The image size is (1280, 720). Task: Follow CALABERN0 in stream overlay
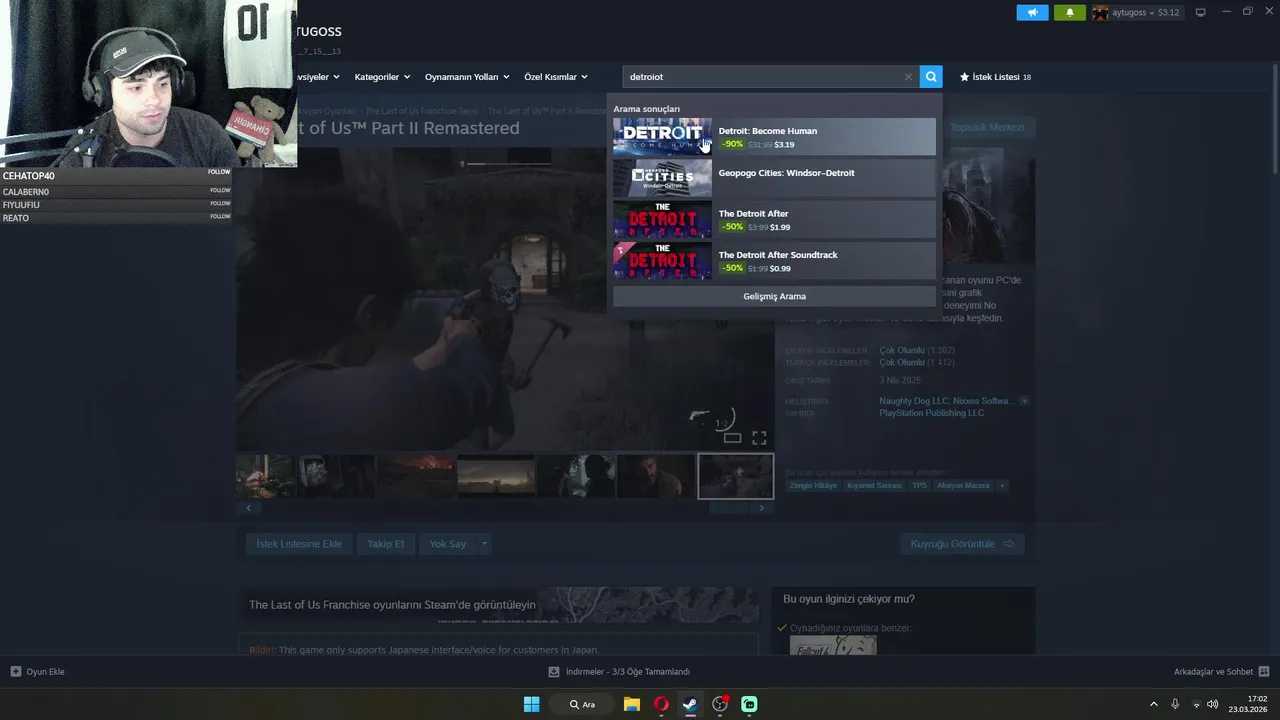(220, 190)
